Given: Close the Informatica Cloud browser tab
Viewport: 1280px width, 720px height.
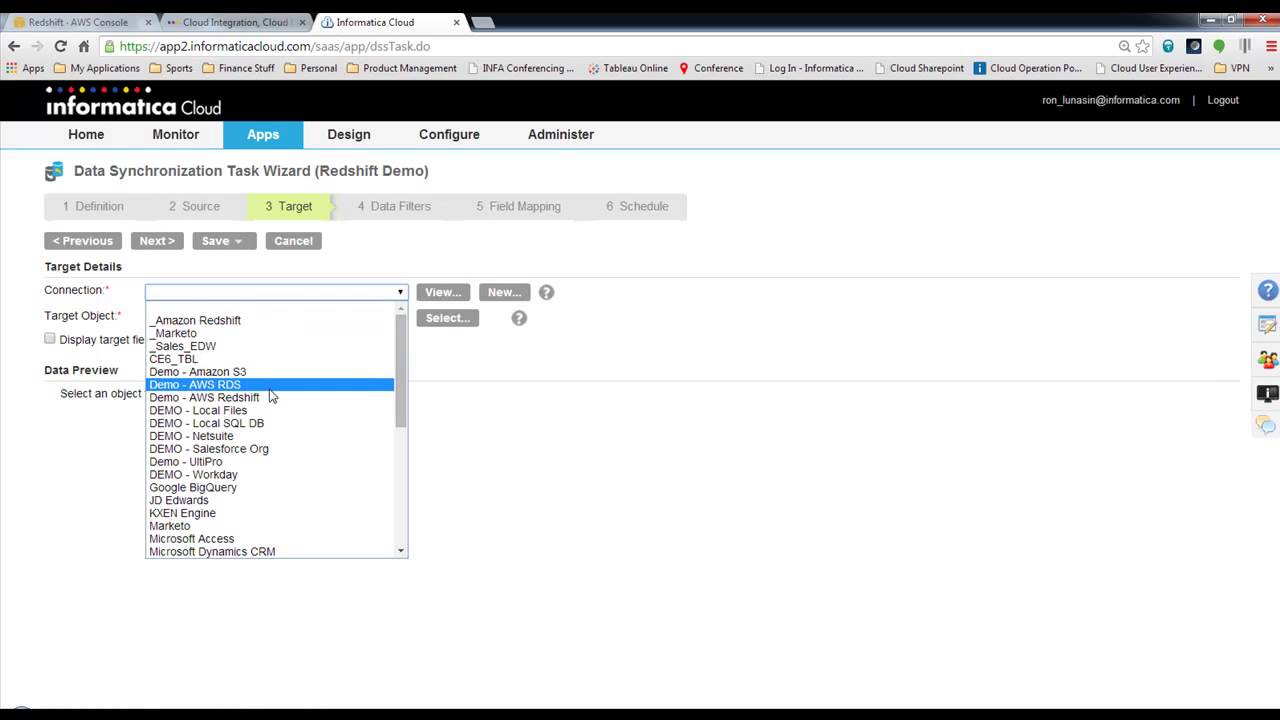Looking at the screenshot, I should 457,22.
